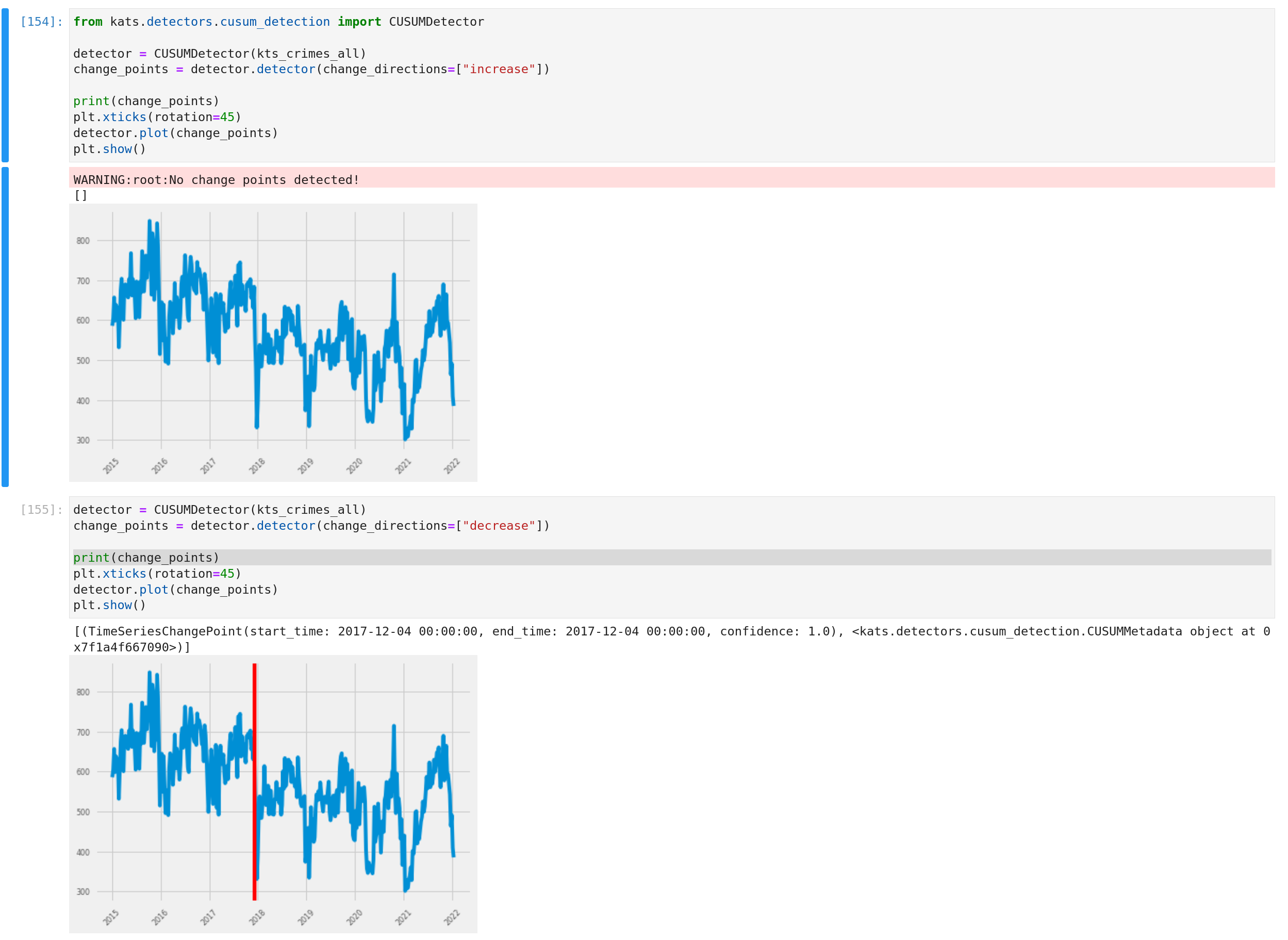Click plt.xticks(rotation=45) in cell 154
The width and height of the screenshot is (1288, 940).
157,117
